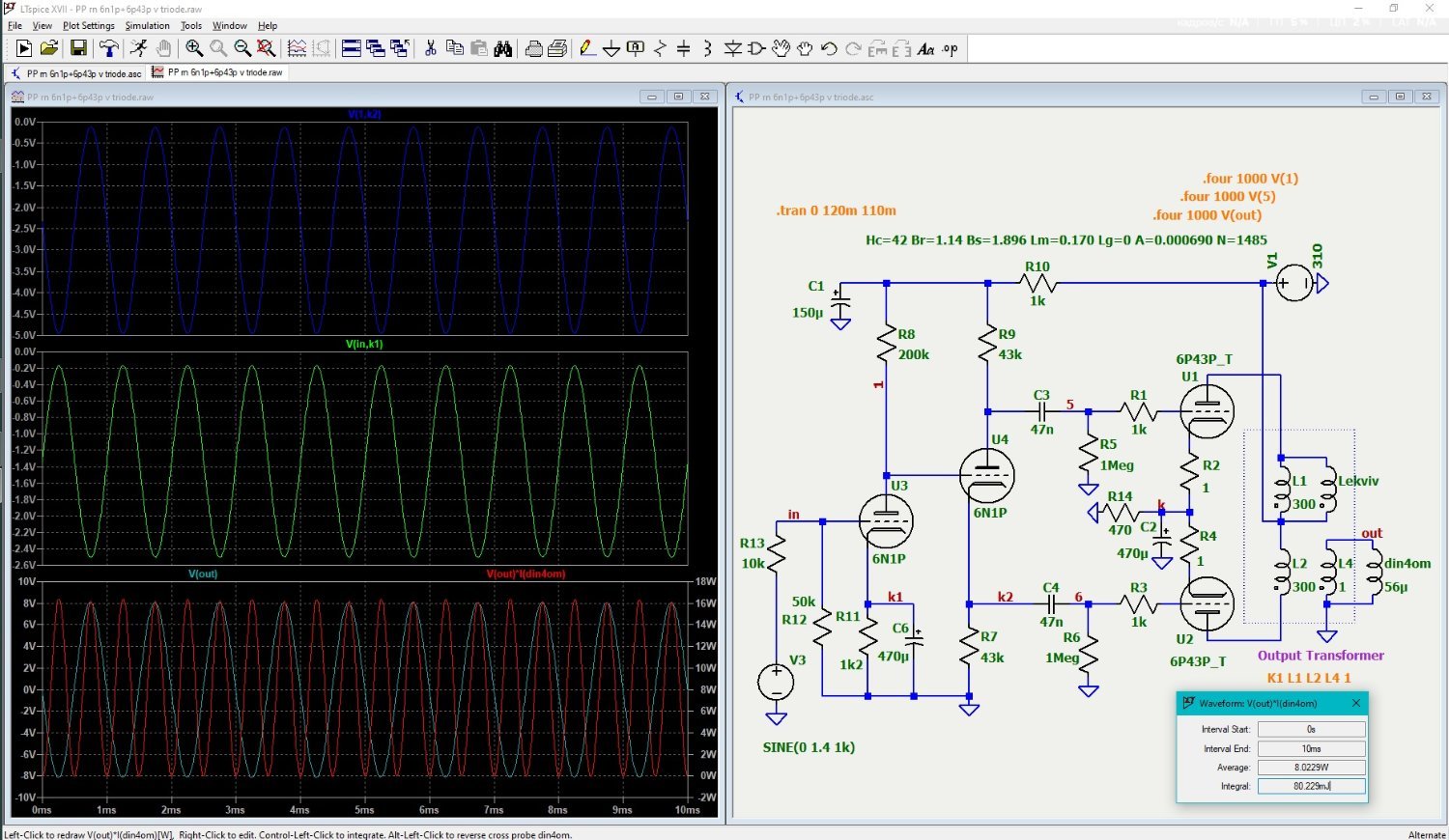Image resolution: width=1449 pixels, height=840 pixels.
Task: Pick the Ground symbol tool
Action: point(611,48)
